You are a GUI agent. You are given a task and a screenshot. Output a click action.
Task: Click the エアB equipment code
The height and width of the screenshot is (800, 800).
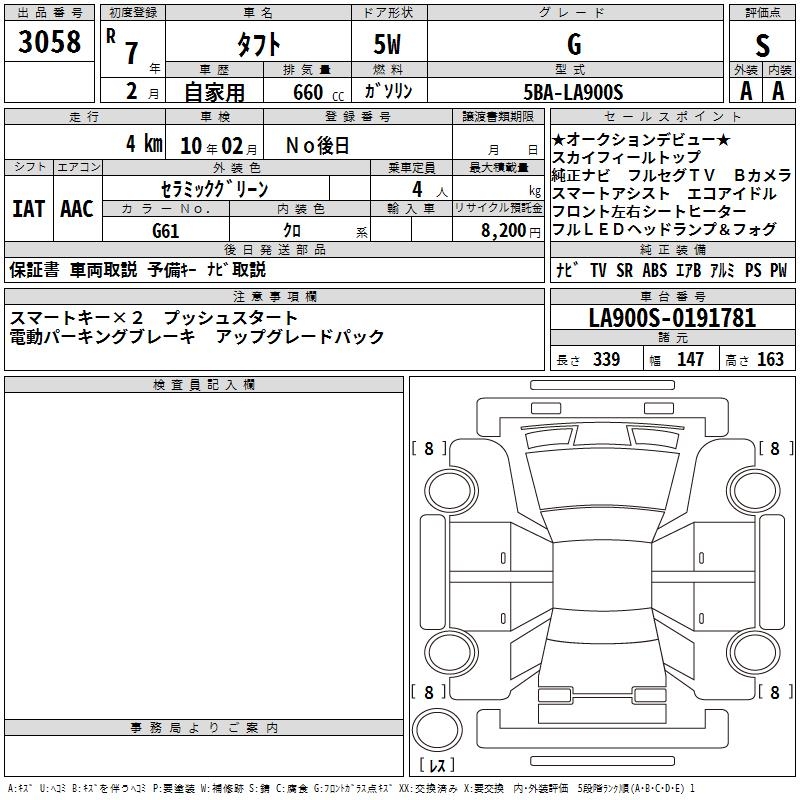coord(688,270)
